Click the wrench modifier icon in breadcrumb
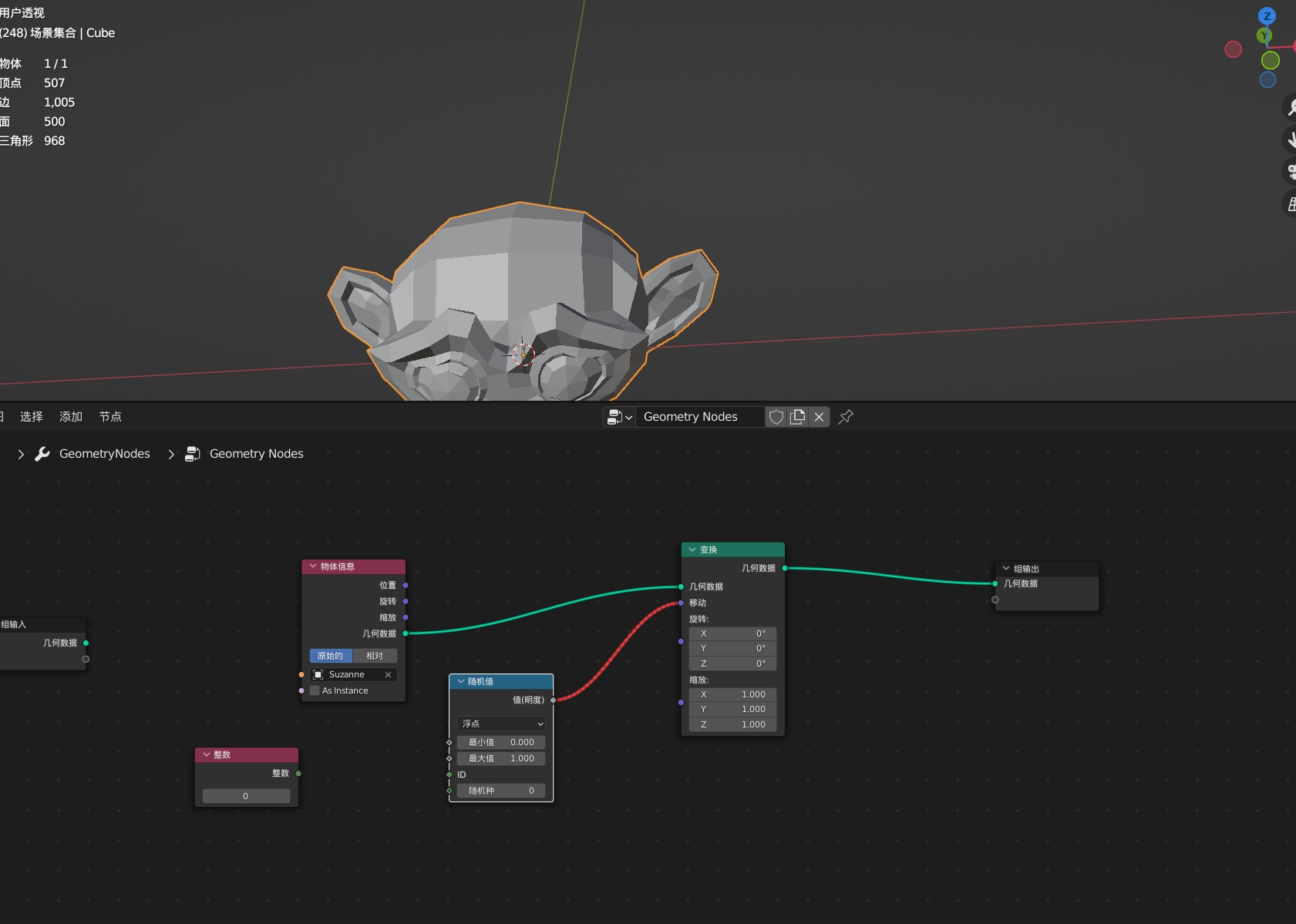The width and height of the screenshot is (1296, 924). click(x=42, y=454)
